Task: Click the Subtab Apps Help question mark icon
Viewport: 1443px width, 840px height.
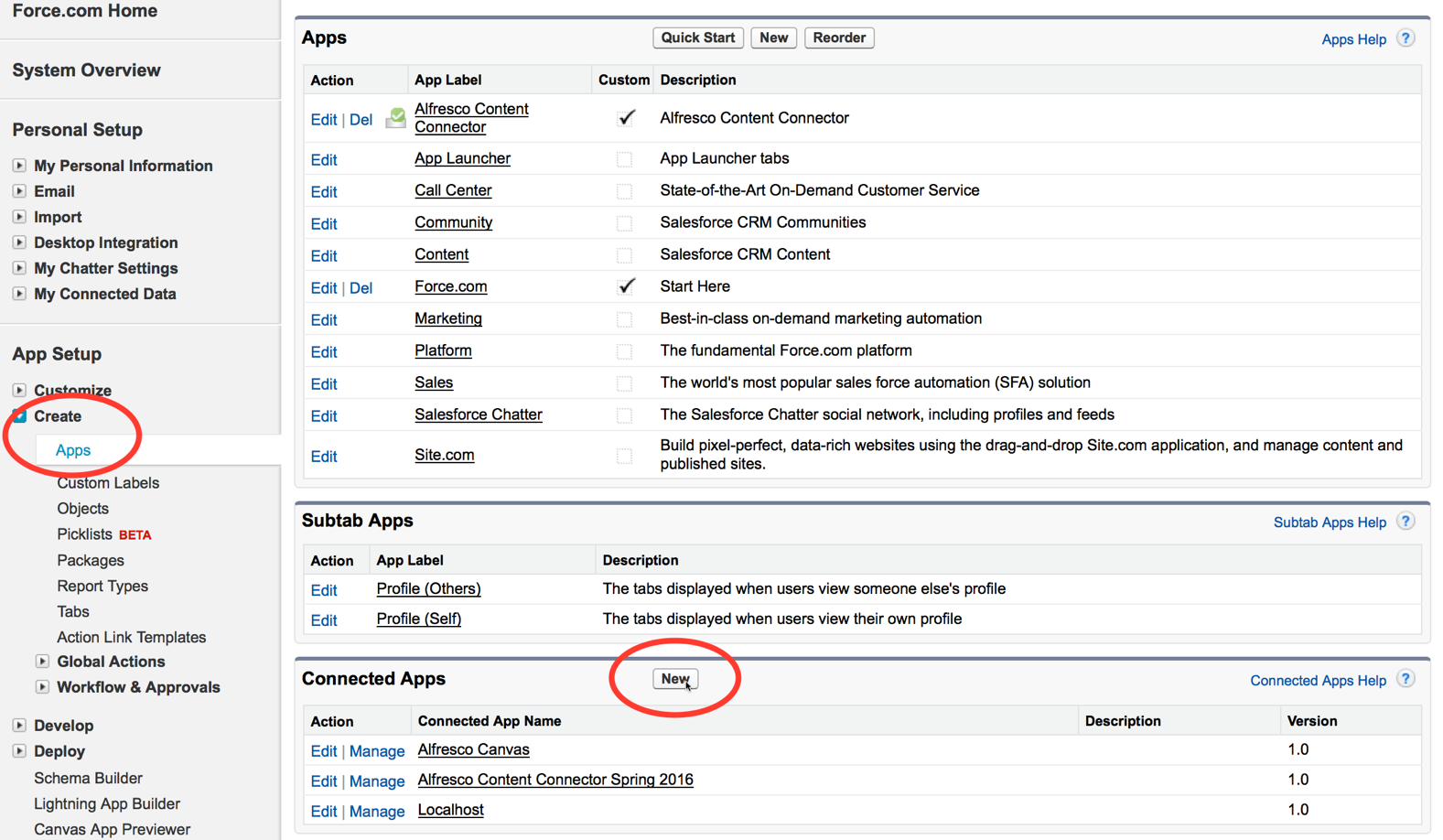Action: pos(1405,522)
